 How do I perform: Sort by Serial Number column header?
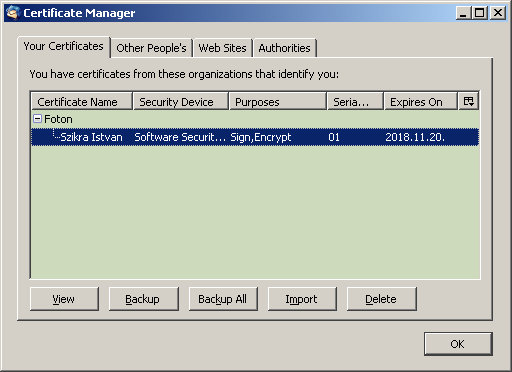pyautogui.click(x=355, y=102)
